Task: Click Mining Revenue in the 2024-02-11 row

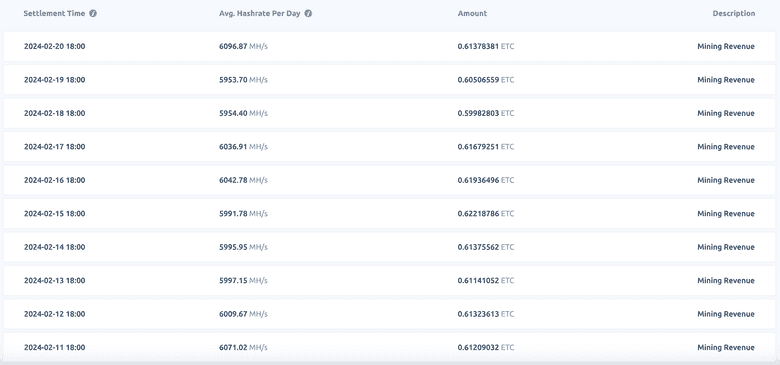Action: (x=726, y=347)
